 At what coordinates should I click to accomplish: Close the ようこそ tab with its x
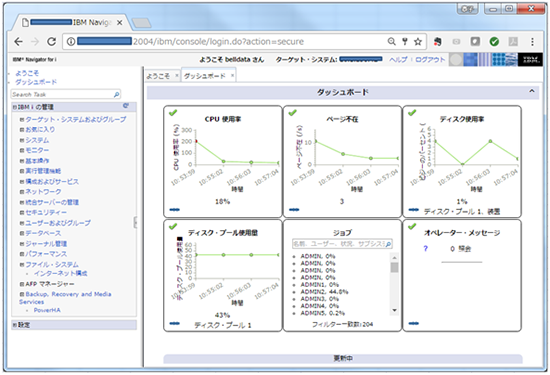click(x=176, y=76)
